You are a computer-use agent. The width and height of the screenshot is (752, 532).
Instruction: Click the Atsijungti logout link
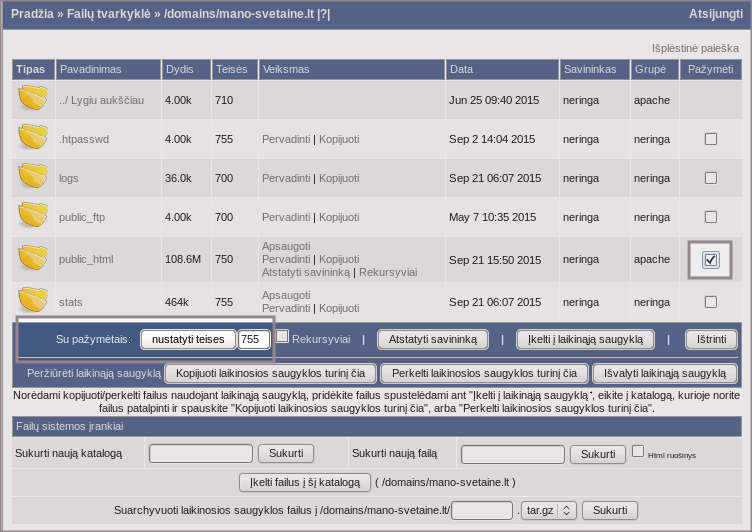(716, 14)
